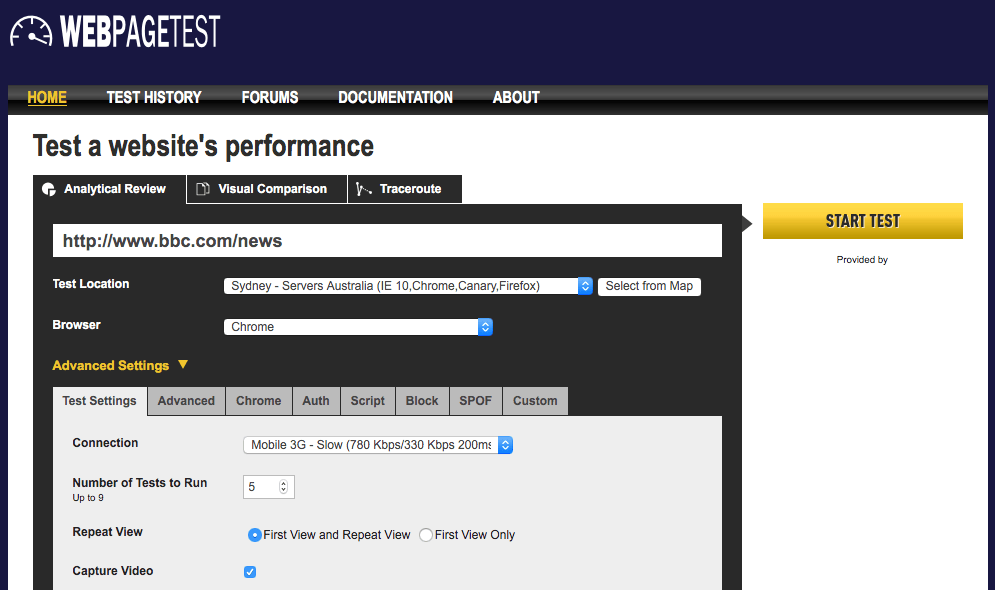Click the 'Connection' field label
Image resolution: width=995 pixels, height=590 pixels.
pyautogui.click(x=105, y=443)
